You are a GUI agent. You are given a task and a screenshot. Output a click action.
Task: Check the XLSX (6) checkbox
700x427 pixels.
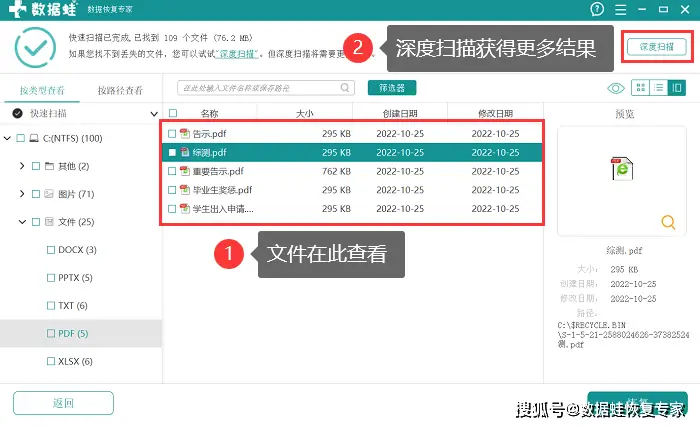click(51, 361)
